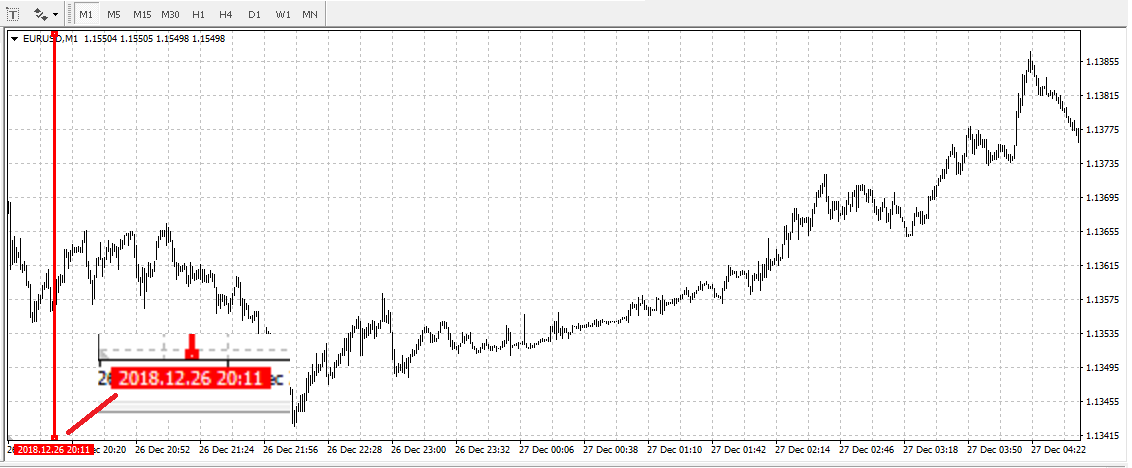Click the 1.13415 price scale label
1132x468 pixels.
pos(1102,436)
